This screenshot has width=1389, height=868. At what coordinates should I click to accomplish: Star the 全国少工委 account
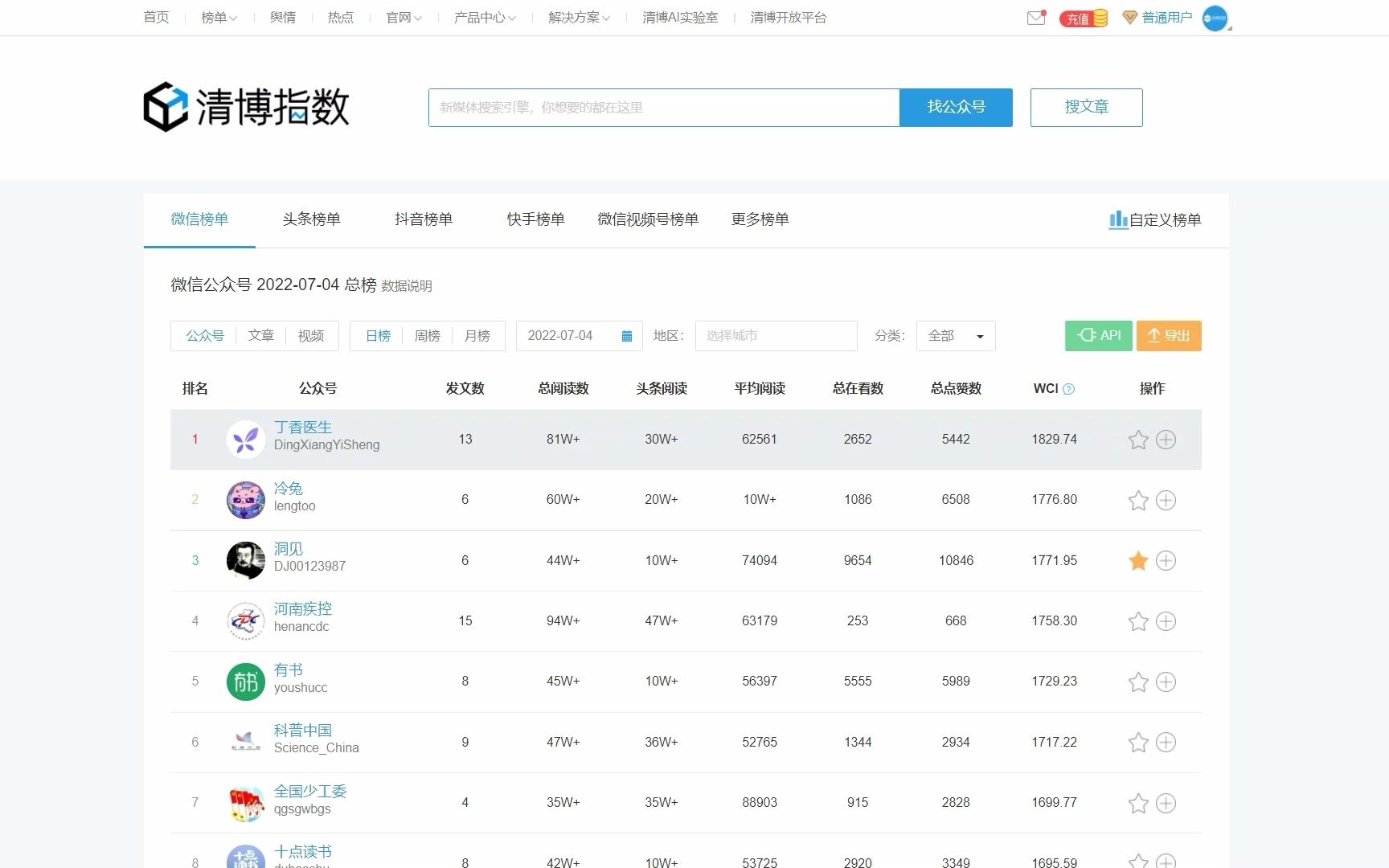click(x=1138, y=803)
